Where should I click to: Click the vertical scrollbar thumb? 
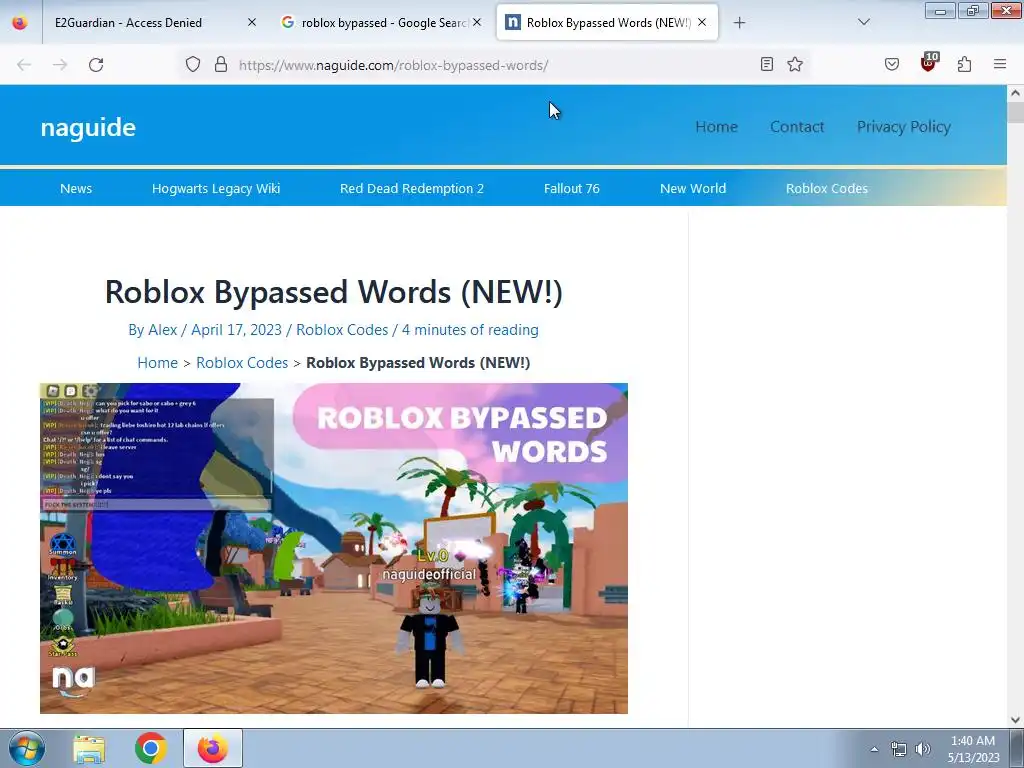coord(1015,112)
